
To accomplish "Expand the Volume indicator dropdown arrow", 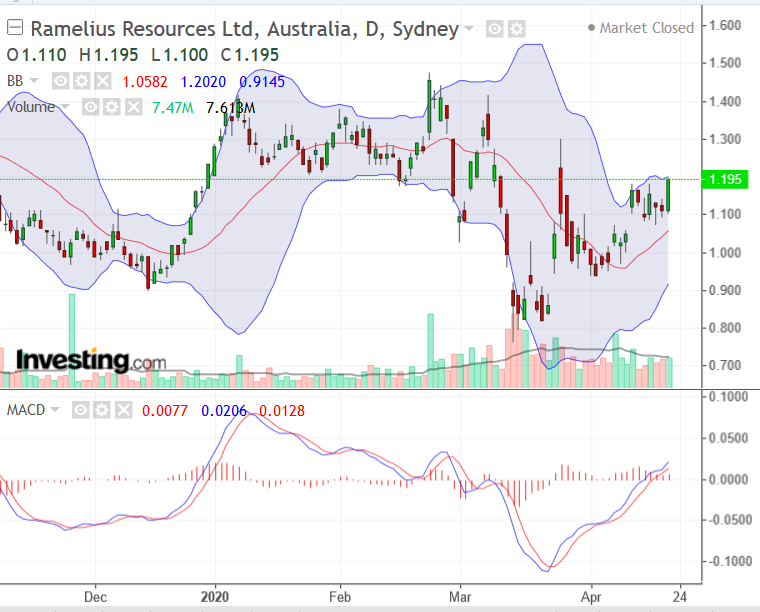I will click(x=65, y=107).
